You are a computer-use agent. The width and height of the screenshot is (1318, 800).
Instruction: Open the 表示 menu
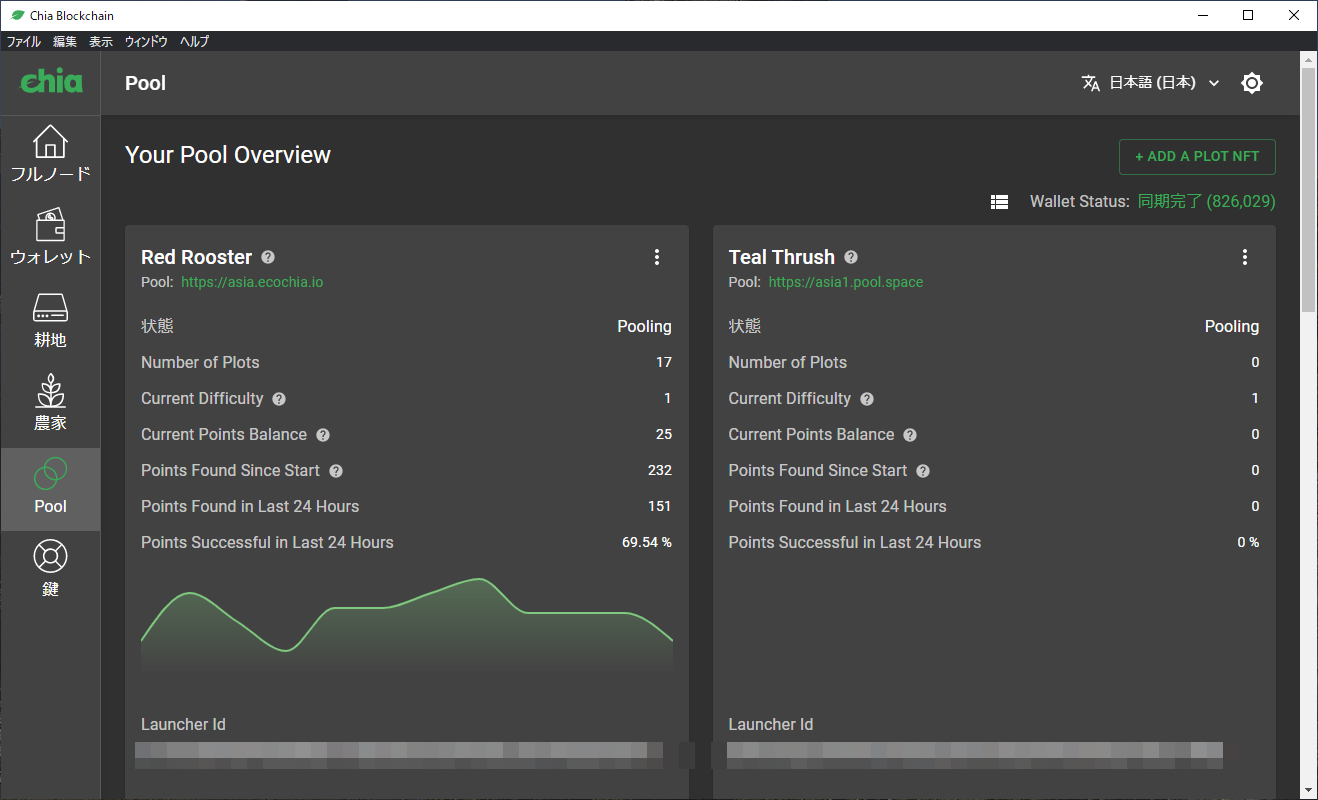coord(101,42)
